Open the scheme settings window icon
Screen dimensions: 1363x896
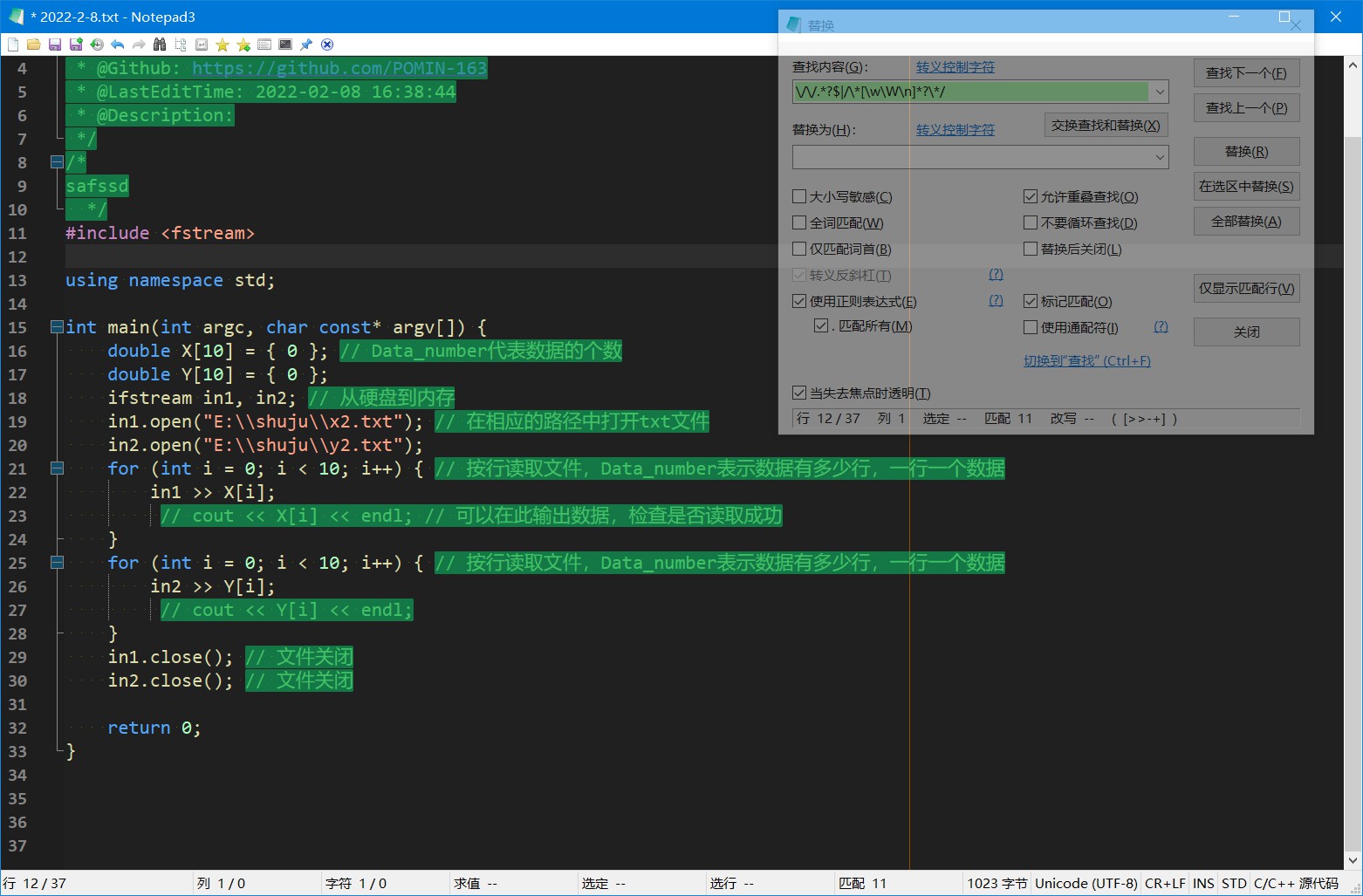(x=264, y=44)
